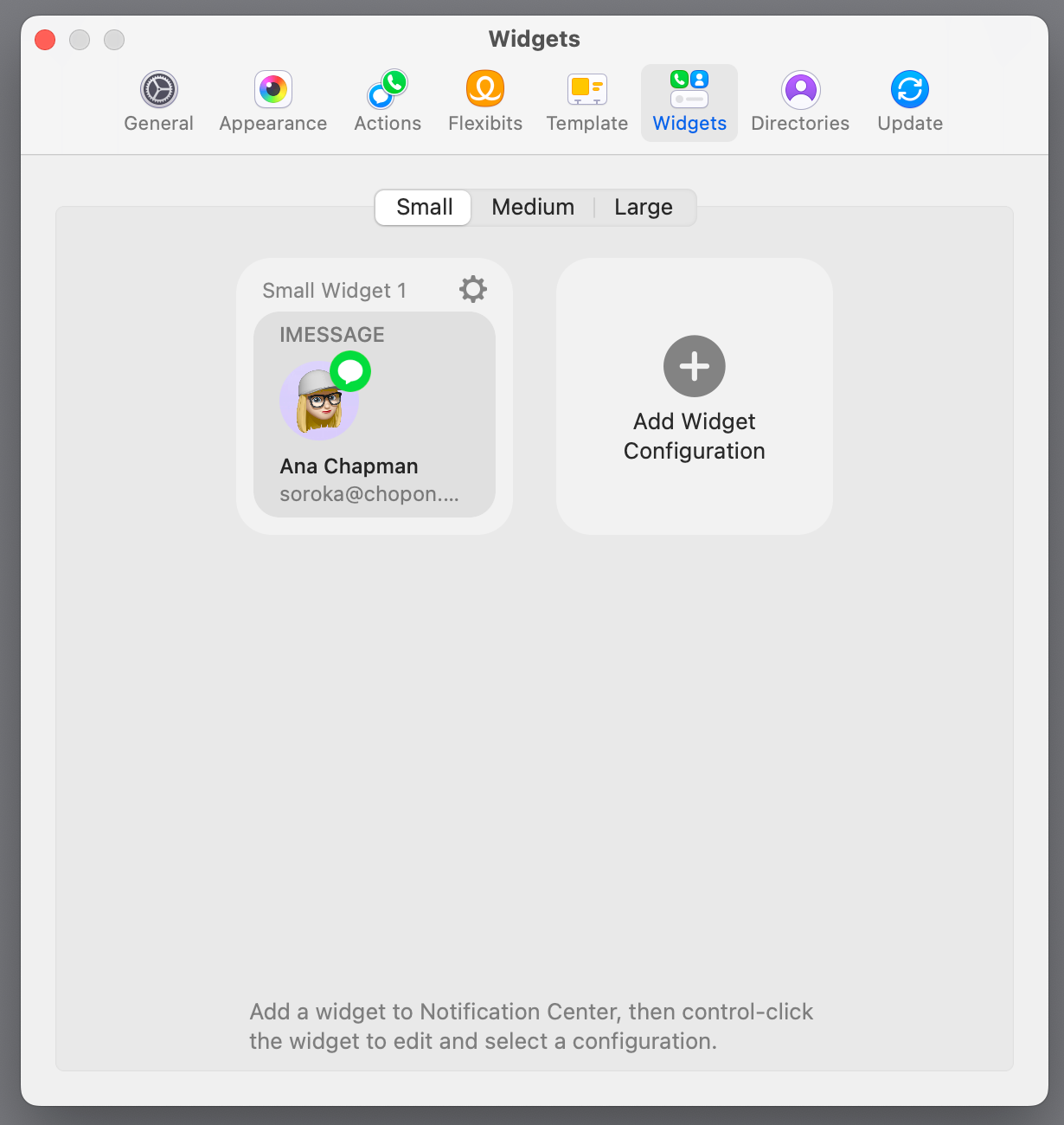
Task: Open the Update preferences pane
Action: (910, 102)
